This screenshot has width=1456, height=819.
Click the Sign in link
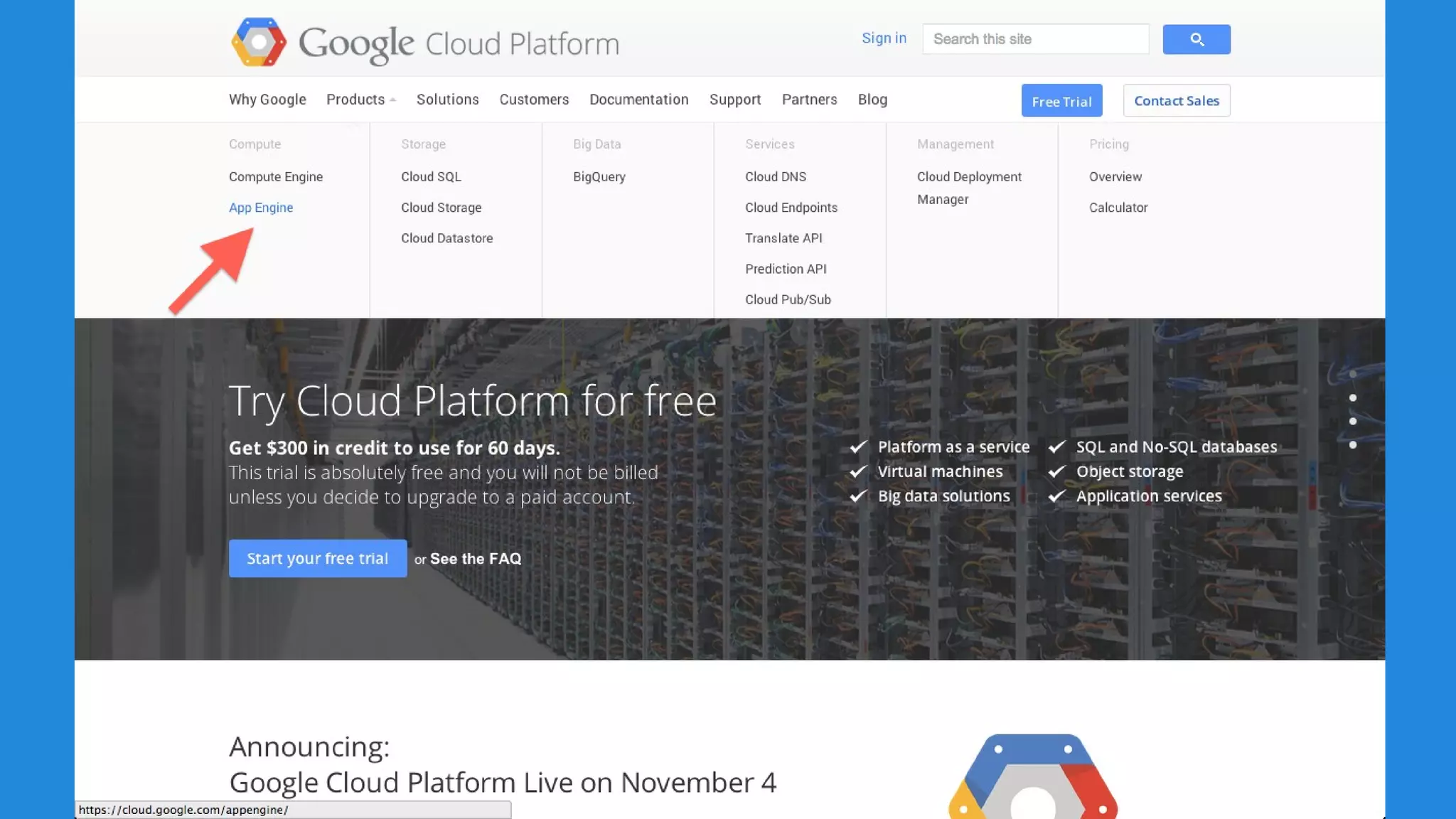[x=884, y=38]
